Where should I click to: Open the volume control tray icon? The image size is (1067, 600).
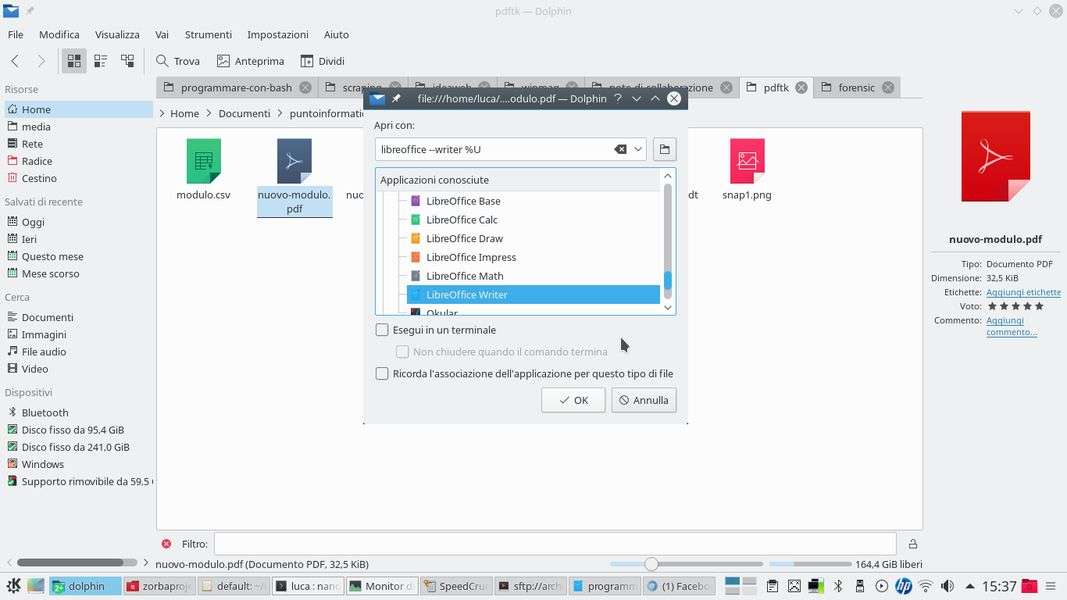click(947, 586)
